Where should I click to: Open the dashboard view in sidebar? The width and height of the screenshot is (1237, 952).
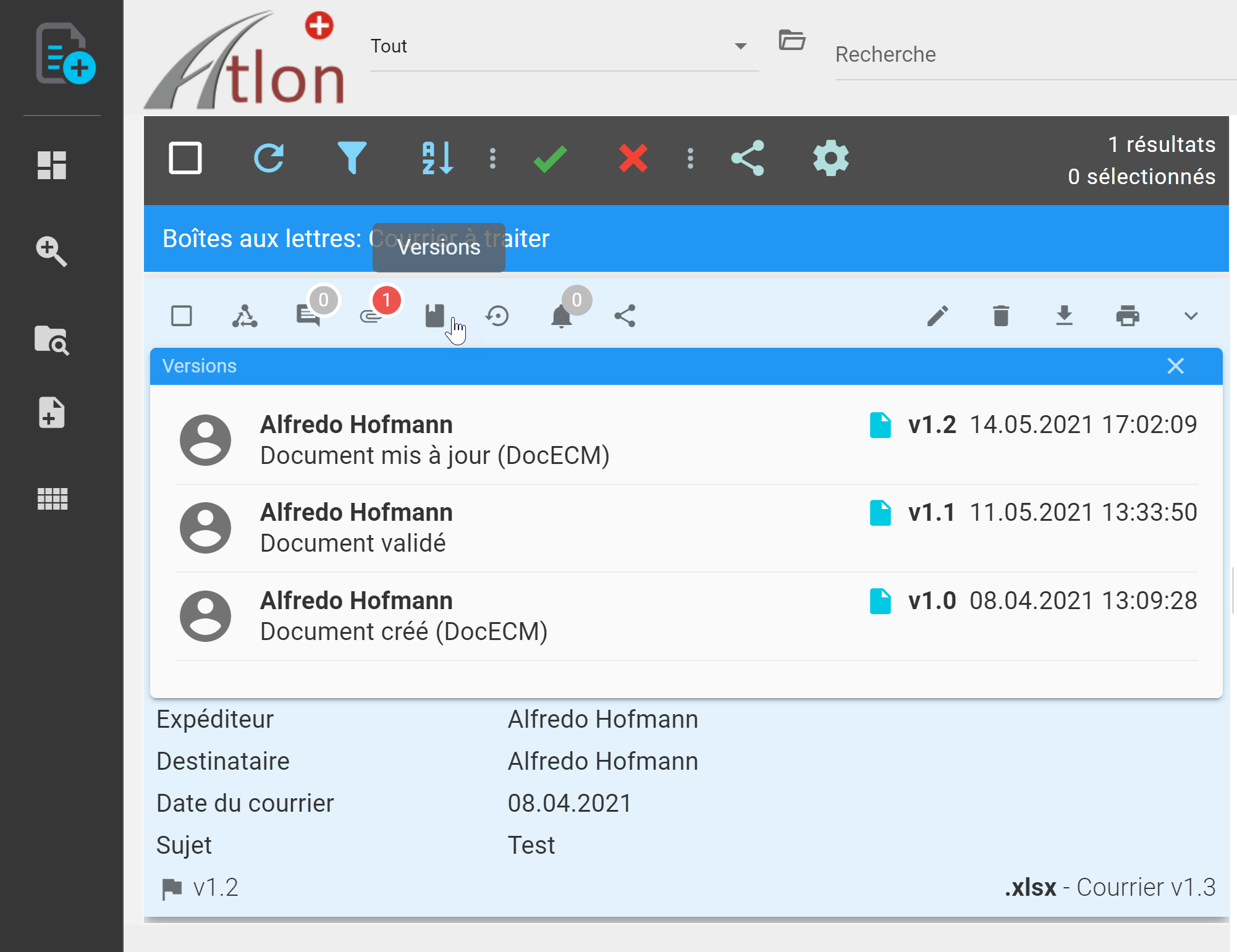pyautogui.click(x=52, y=166)
